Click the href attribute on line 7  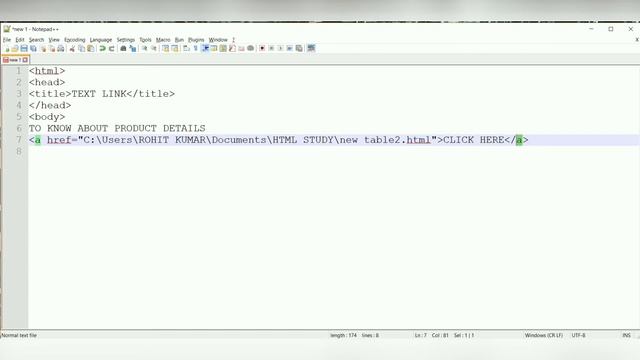tap(59, 140)
